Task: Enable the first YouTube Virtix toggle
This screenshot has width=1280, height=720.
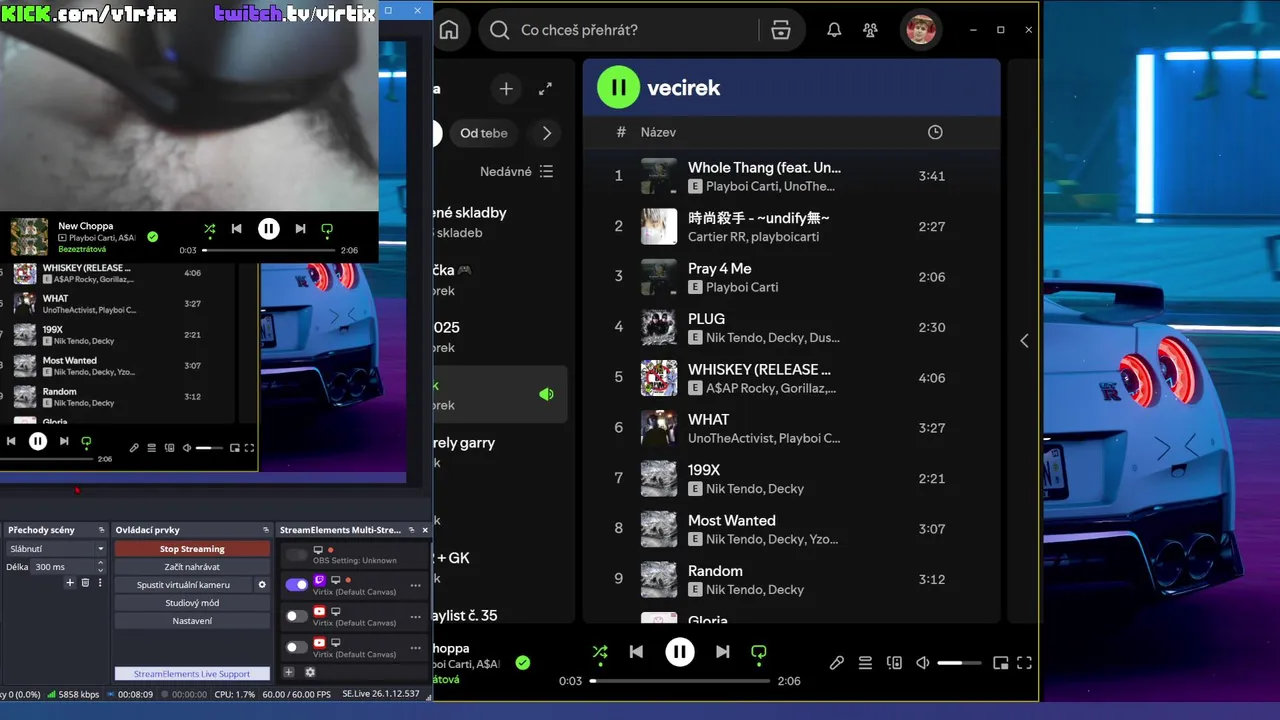Action: (297, 616)
